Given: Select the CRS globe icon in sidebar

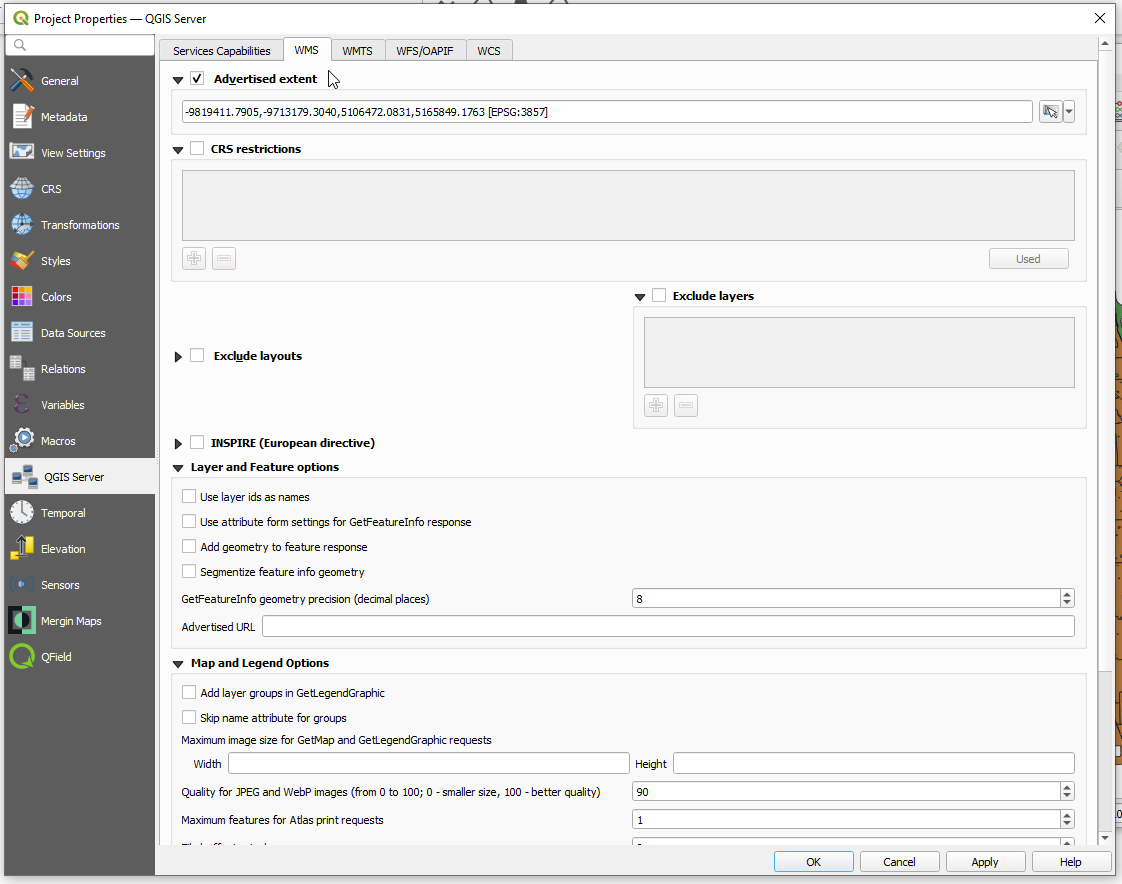Looking at the screenshot, I should 22,189.
